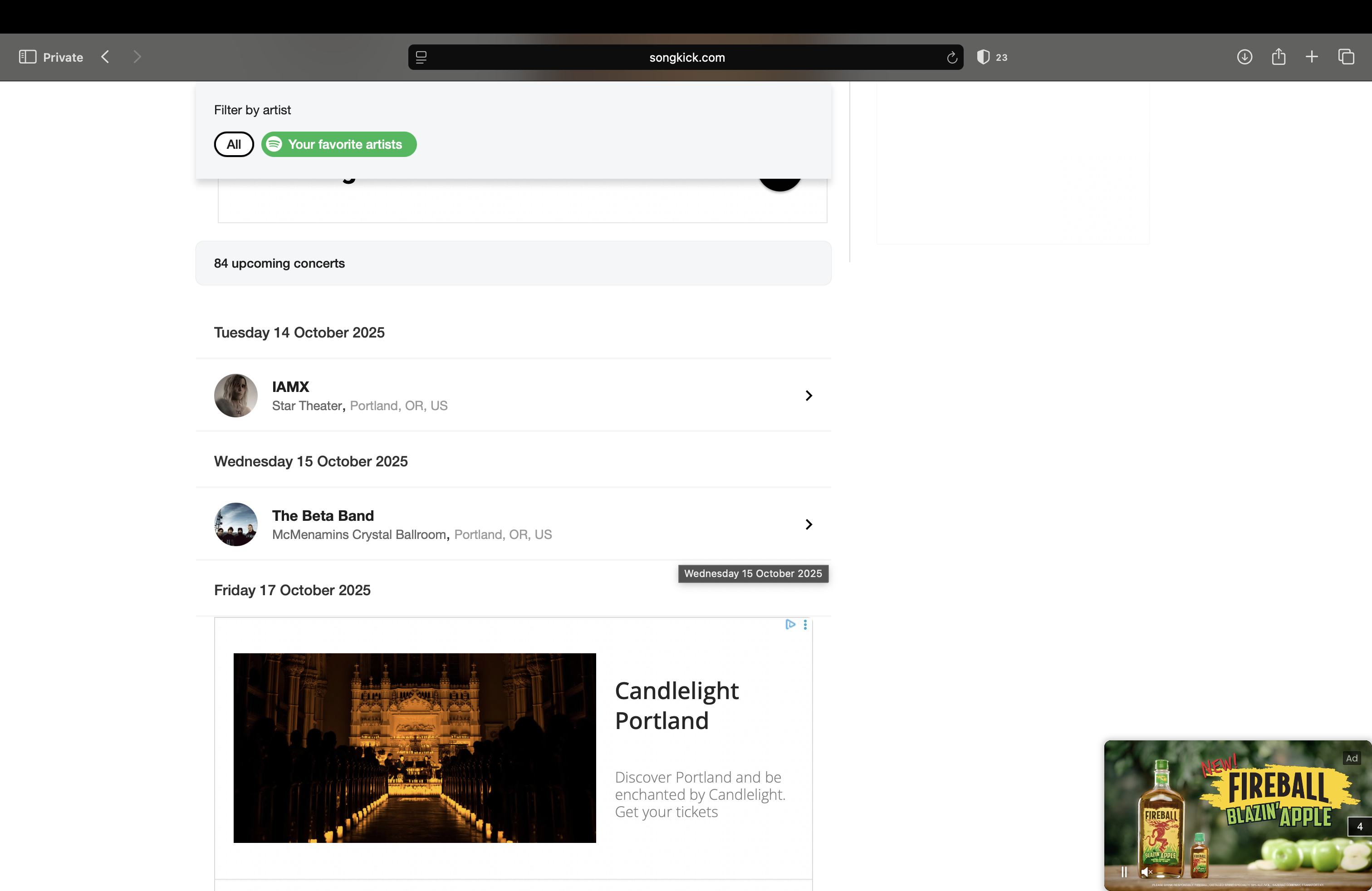The height and width of the screenshot is (891, 1372).
Task: Click the songkick.com address field
Action: [686, 58]
